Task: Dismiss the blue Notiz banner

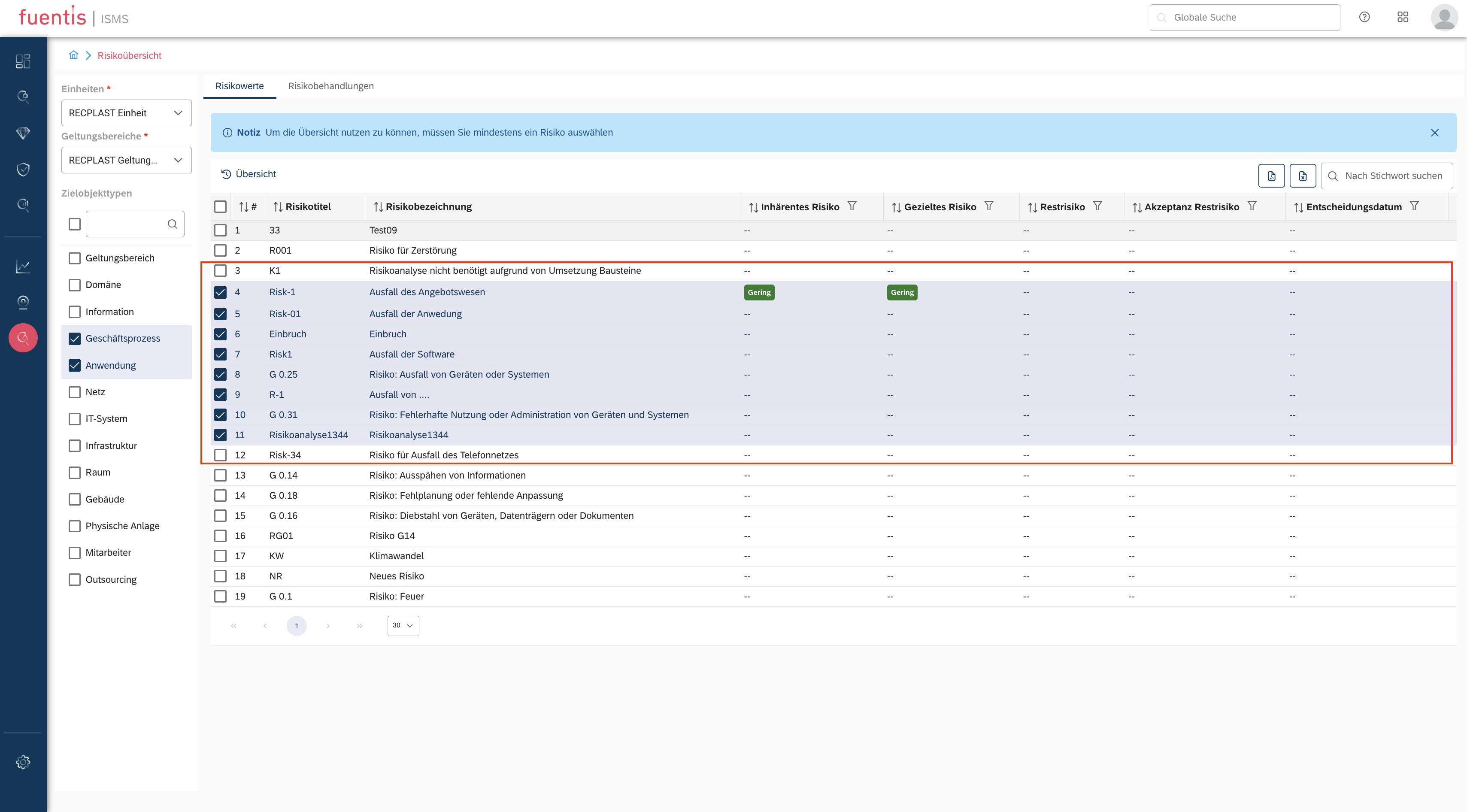Action: click(1434, 133)
